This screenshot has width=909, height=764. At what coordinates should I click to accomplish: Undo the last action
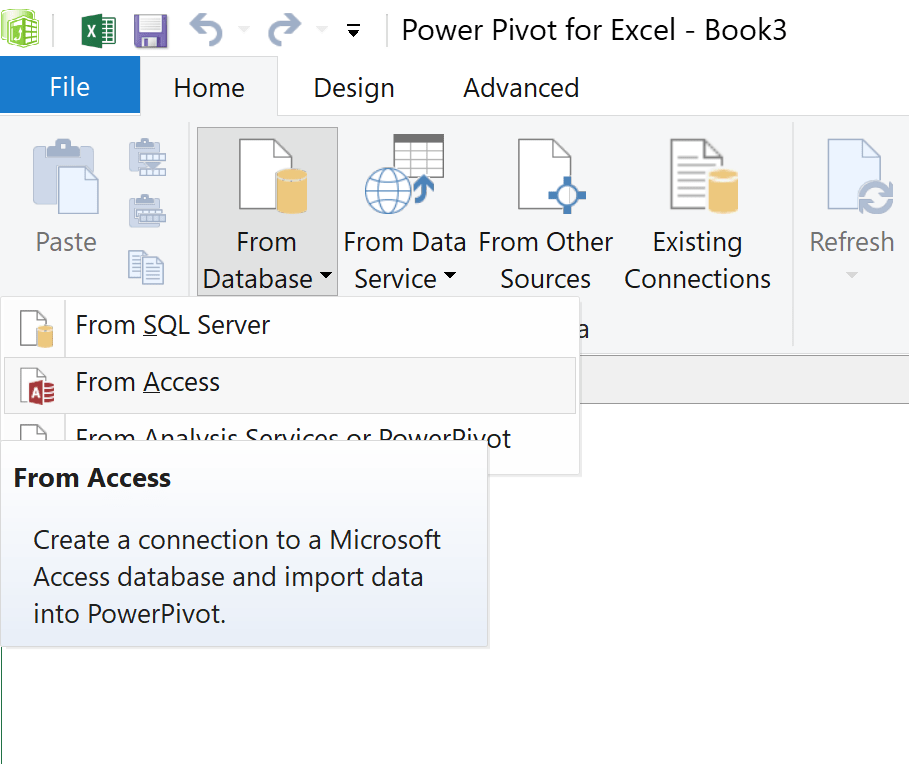tap(206, 30)
